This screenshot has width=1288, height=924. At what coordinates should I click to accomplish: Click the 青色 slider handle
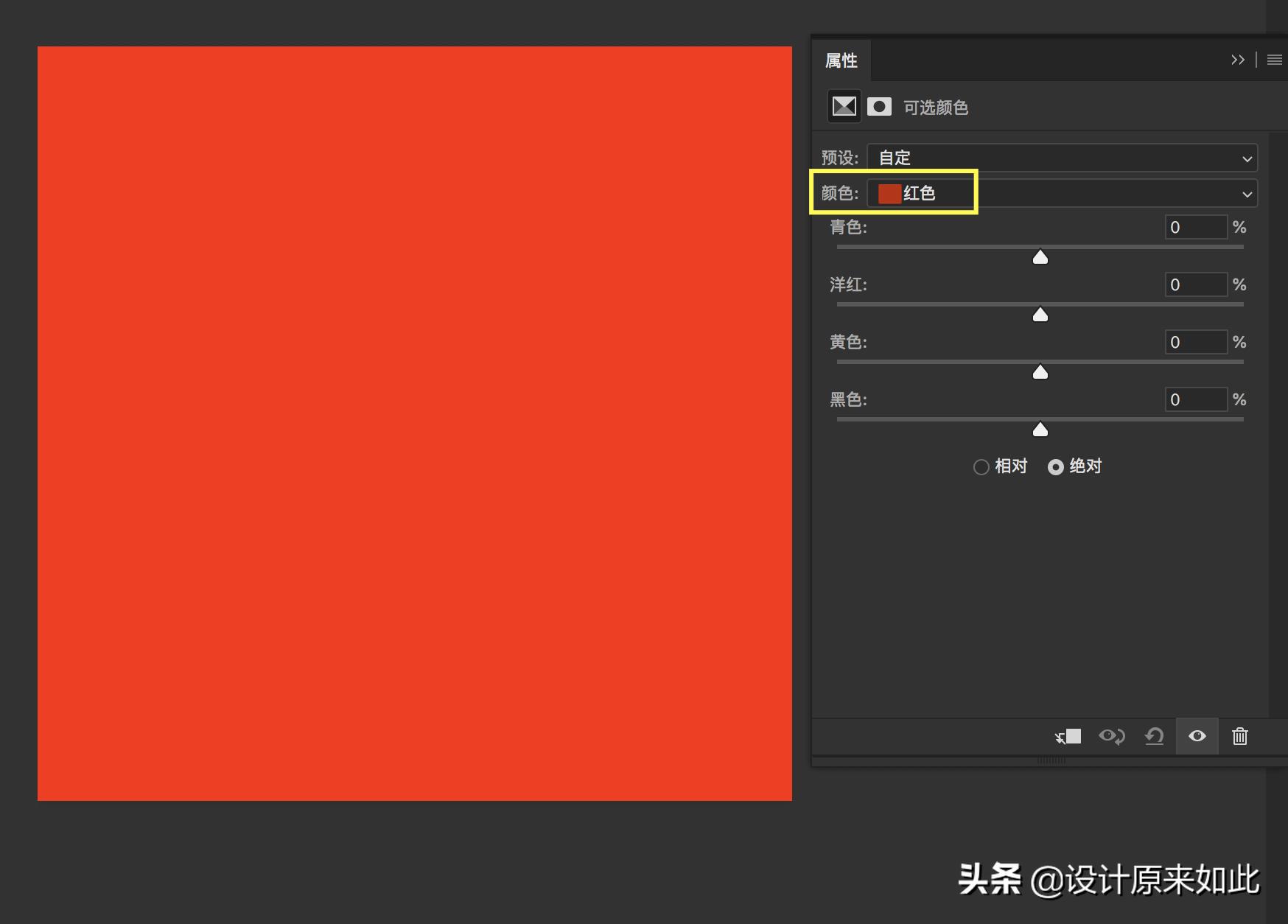point(1040,257)
